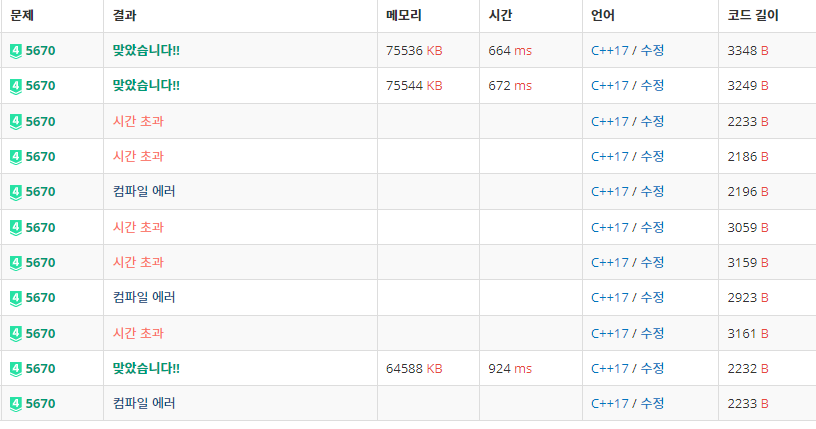
Task: Click 수정 edit link in the 3161 B row
Action: [652, 333]
